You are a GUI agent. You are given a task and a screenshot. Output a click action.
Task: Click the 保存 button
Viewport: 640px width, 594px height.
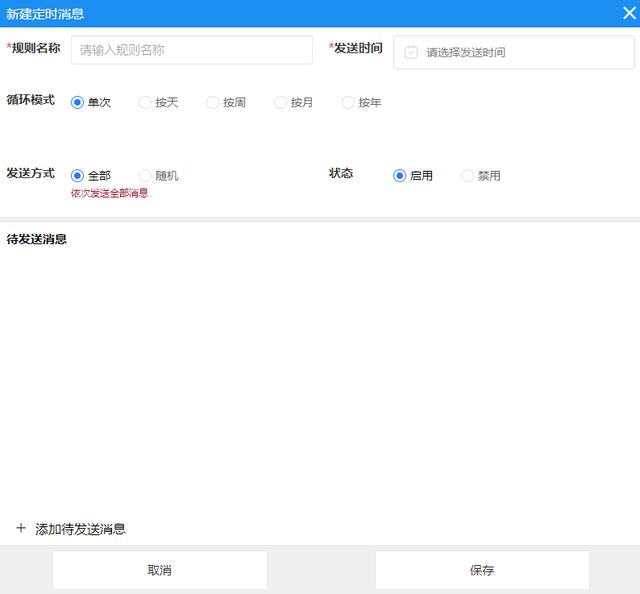point(482,570)
